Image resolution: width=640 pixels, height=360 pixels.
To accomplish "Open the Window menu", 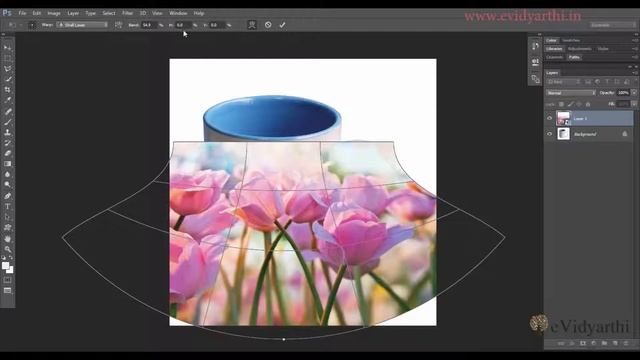I will pos(178,13).
